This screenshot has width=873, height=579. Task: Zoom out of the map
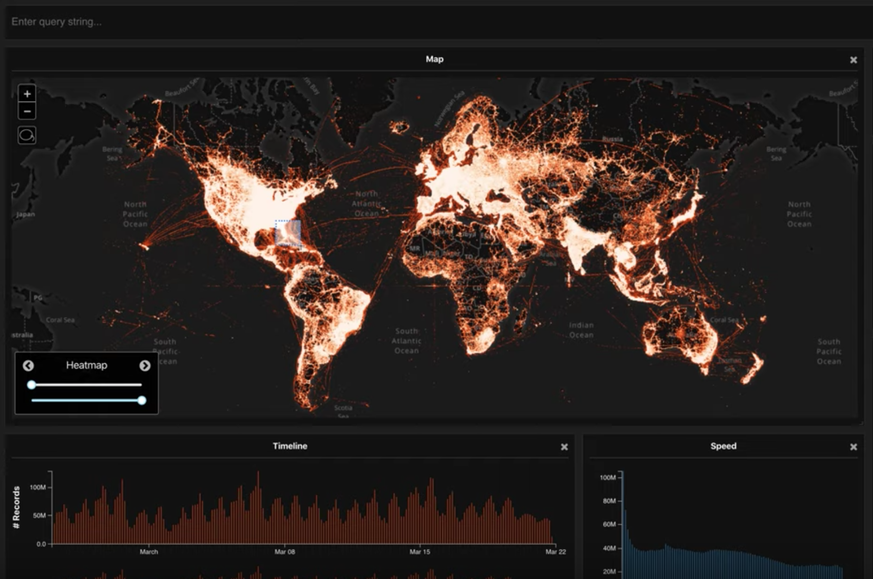point(27,111)
